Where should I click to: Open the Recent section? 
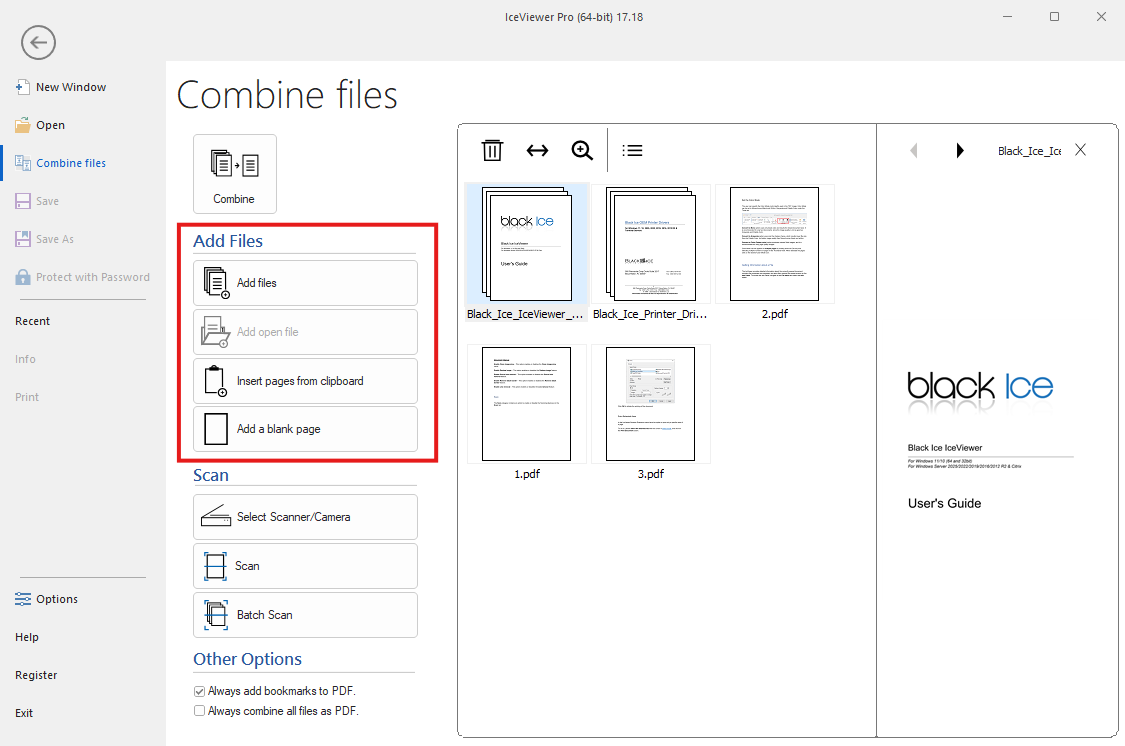pos(32,321)
